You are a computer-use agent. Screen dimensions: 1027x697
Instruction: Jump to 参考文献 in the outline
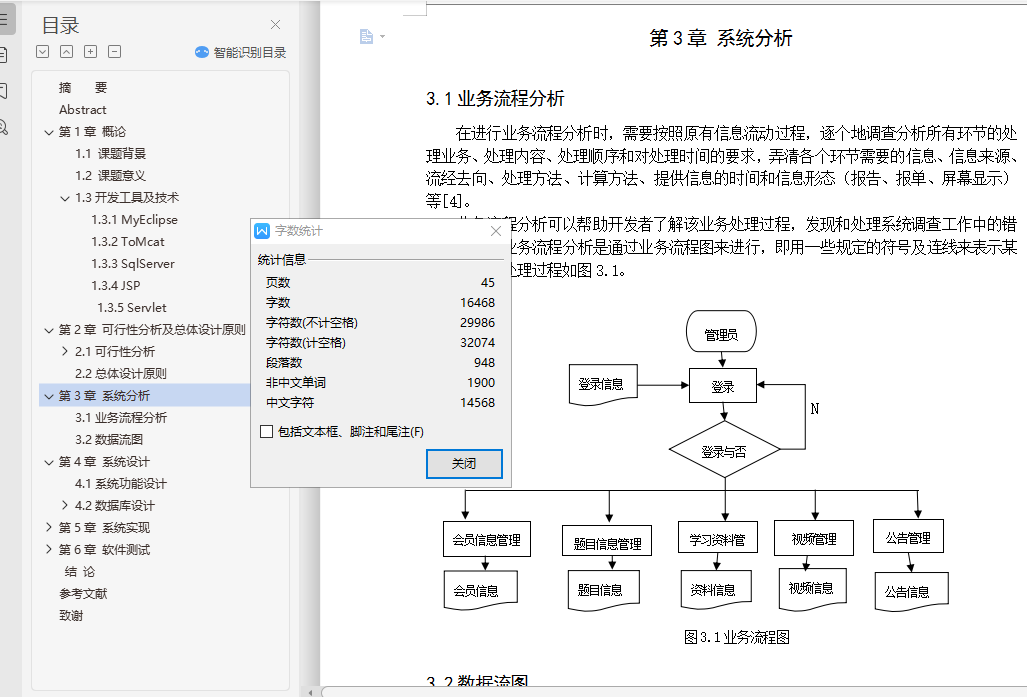tap(83, 593)
